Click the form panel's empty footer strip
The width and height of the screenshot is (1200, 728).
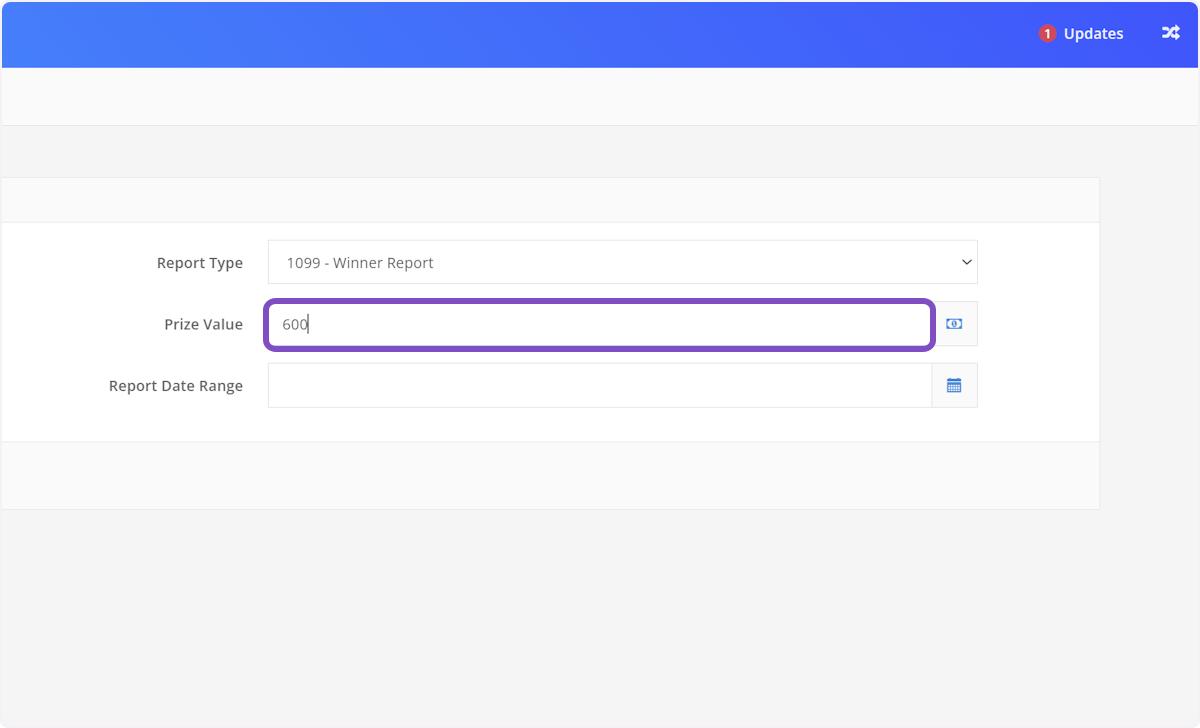click(550, 476)
